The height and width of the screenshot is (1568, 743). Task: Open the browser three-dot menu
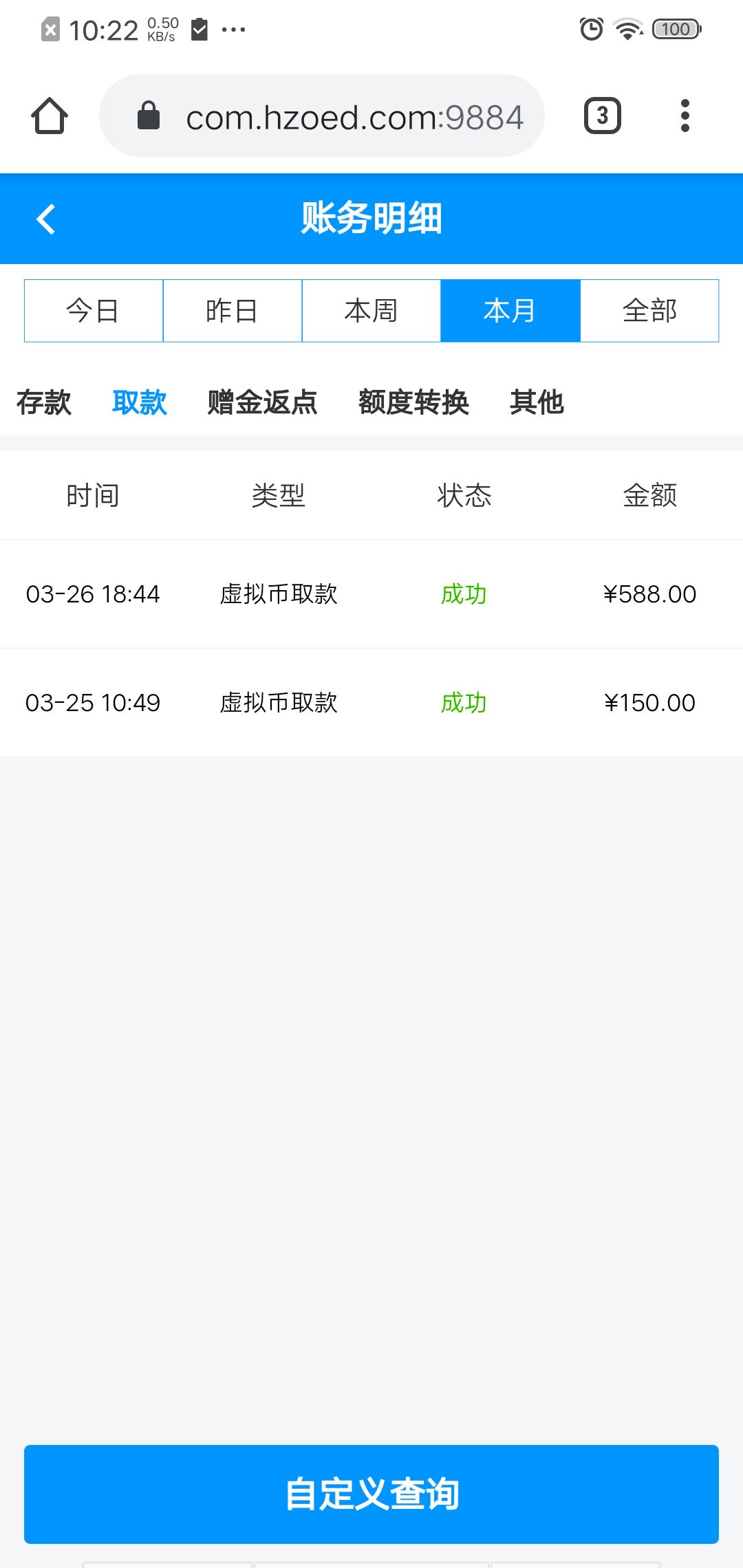685,116
